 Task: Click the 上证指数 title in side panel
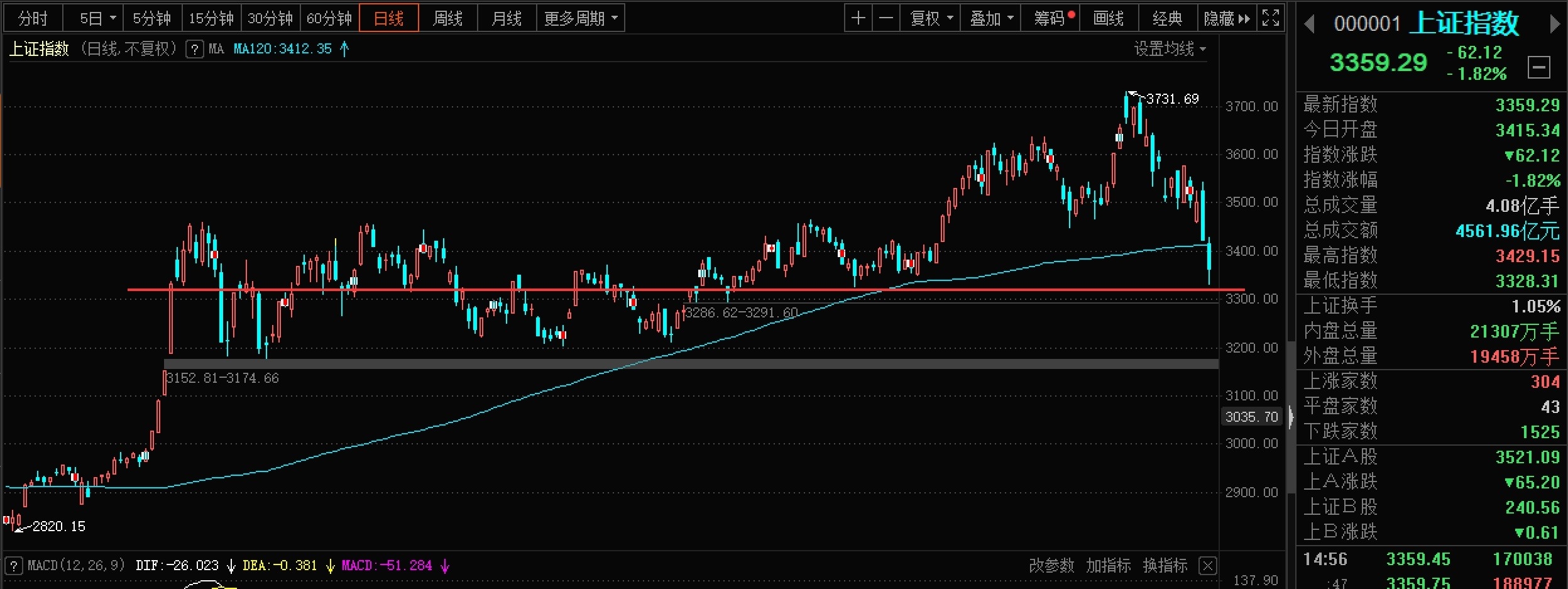click(1464, 24)
